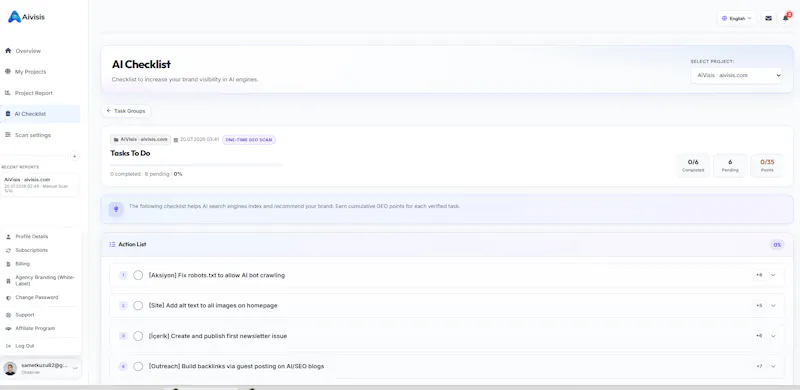Open recent report AiVisis · aivisis.com
This screenshot has width=800, height=390.
click(x=40, y=185)
